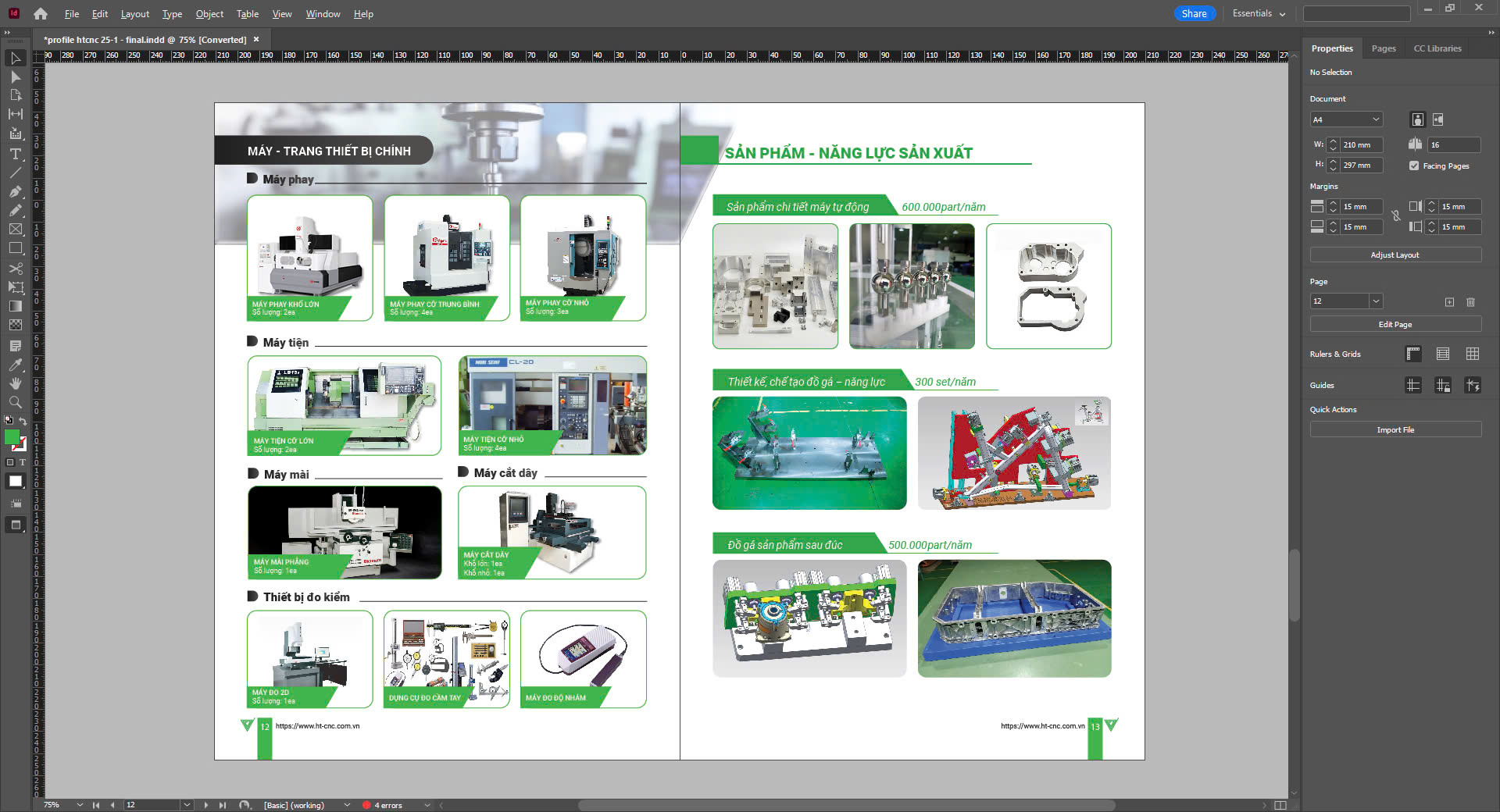
Task: Open the [Basic] (working) preflight profile dropdown
Action: [347, 805]
